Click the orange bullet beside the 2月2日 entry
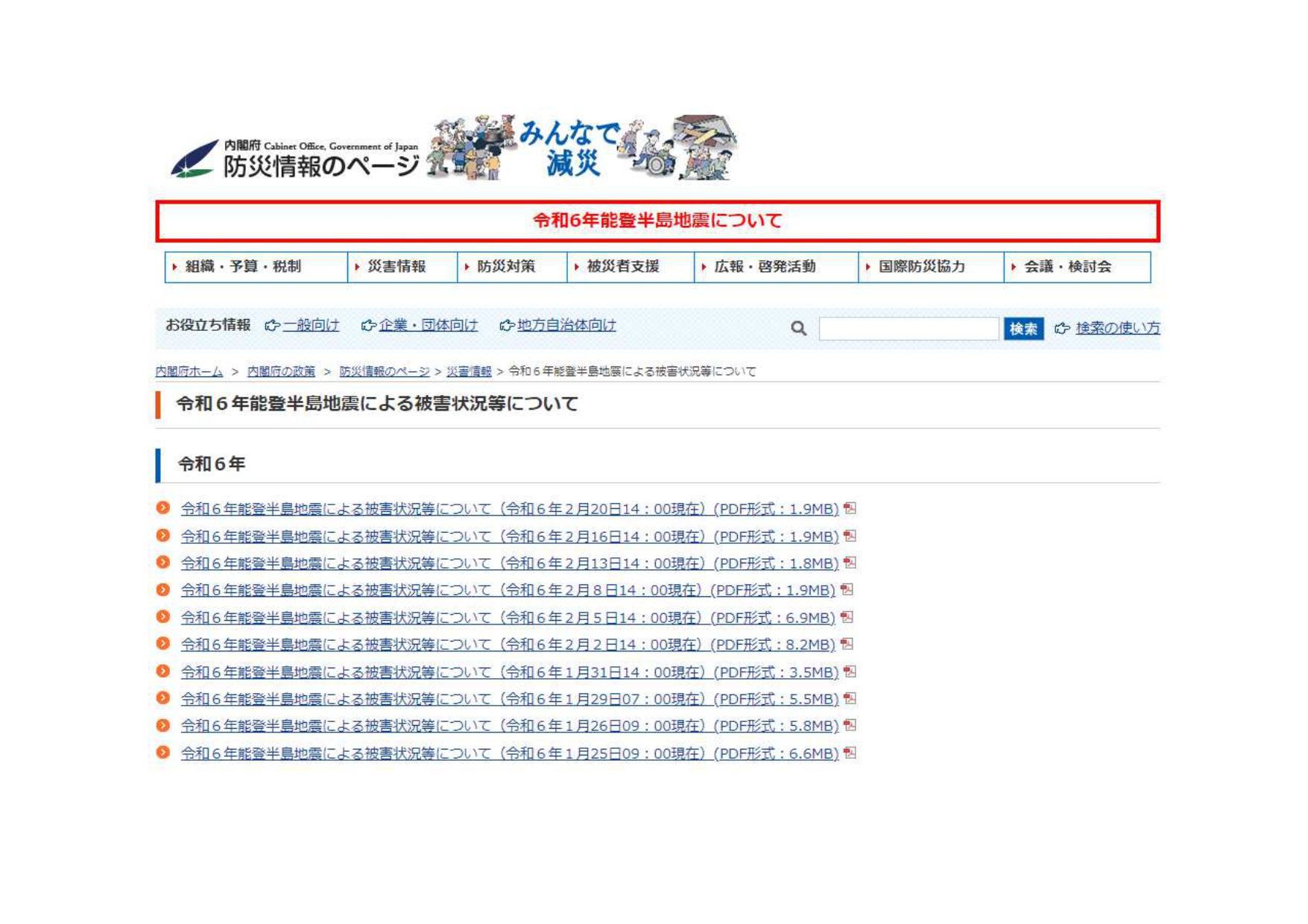This screenshot has height=924, width=1308. point(163,644)
